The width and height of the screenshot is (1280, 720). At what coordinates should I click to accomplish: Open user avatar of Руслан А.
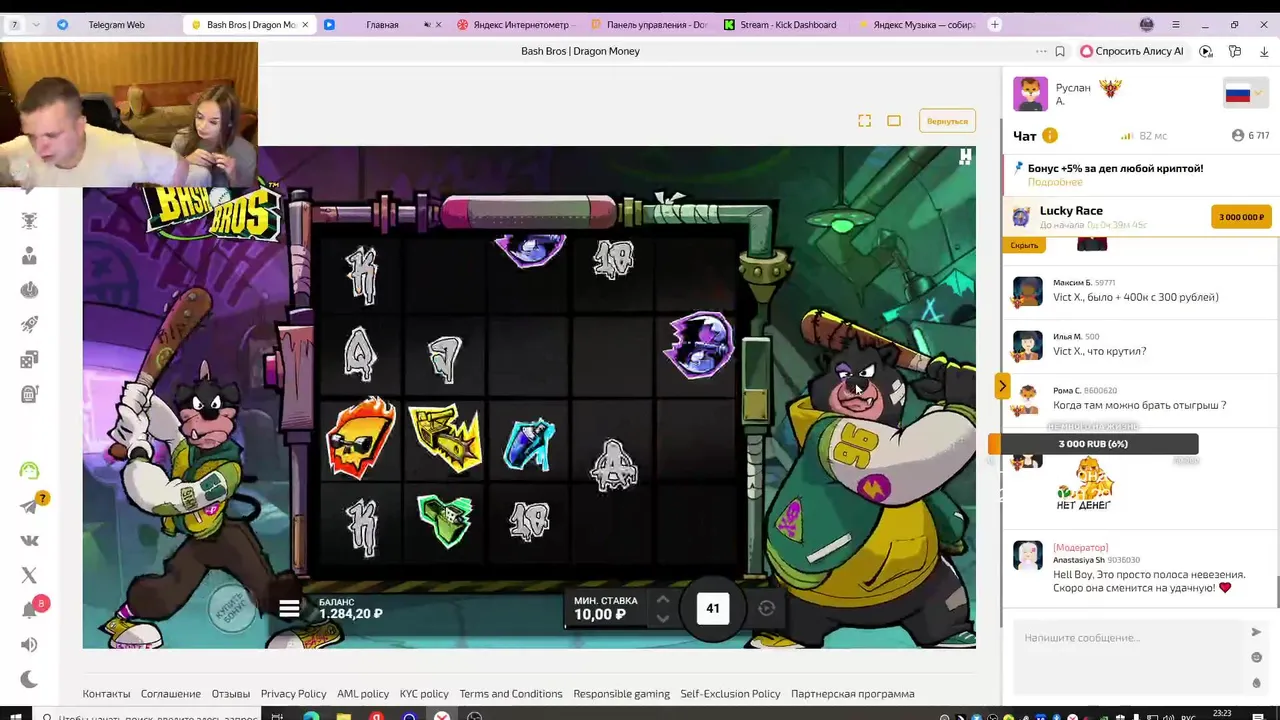pyautogui.click(x=1030, y=94)
